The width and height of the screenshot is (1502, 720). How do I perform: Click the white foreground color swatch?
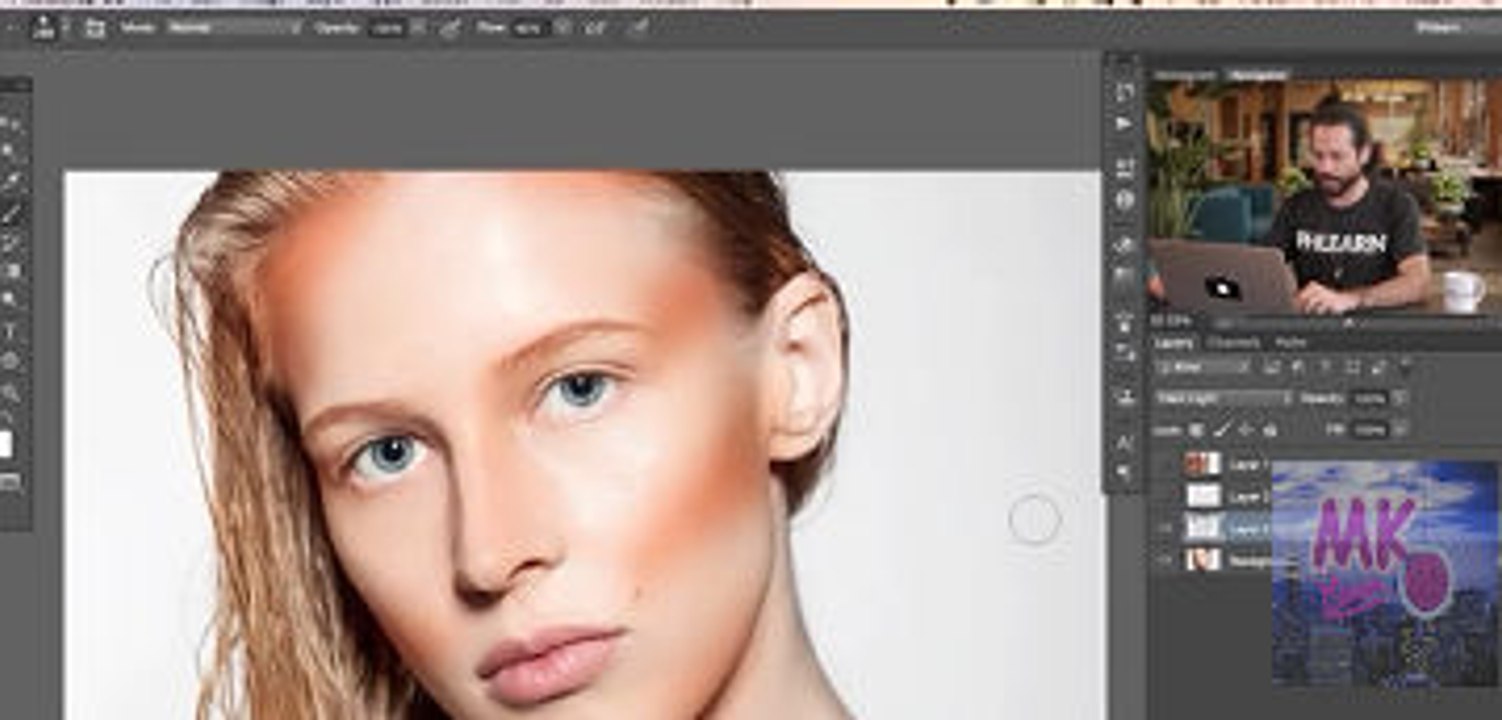[5, 445]
